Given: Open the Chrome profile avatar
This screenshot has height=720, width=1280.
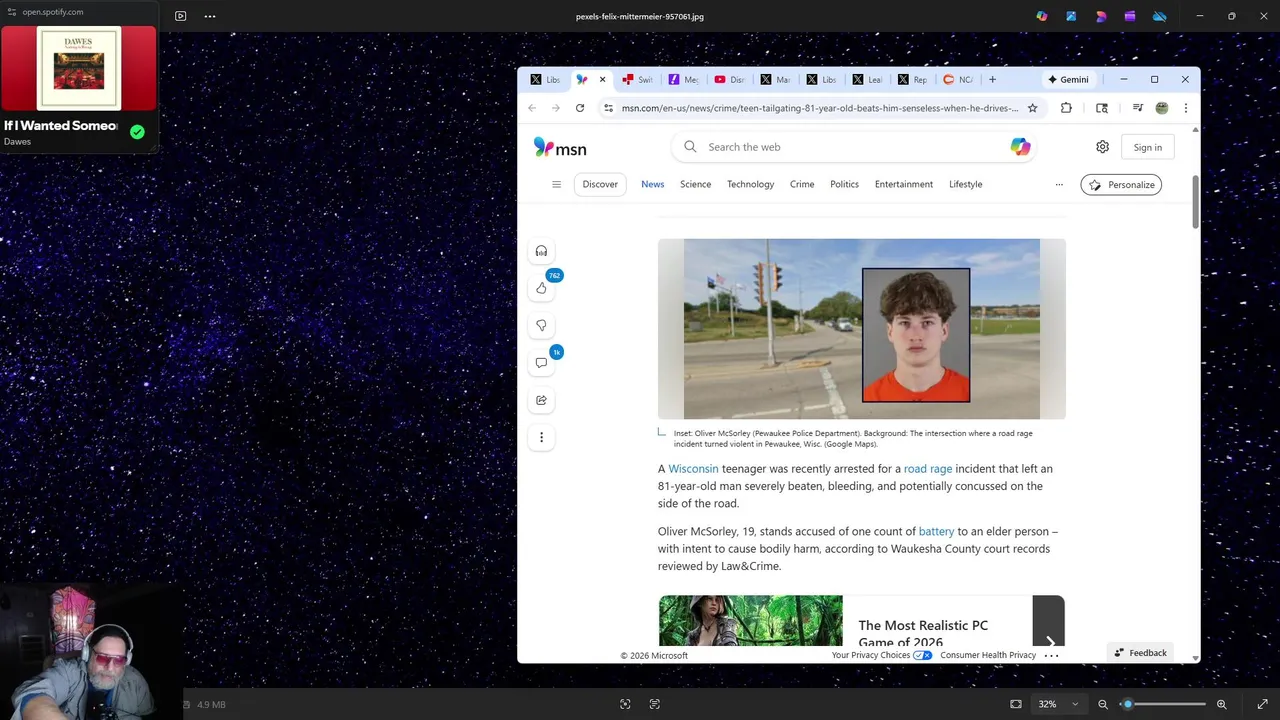Looking at the screenshot, I should [1162, 108].
